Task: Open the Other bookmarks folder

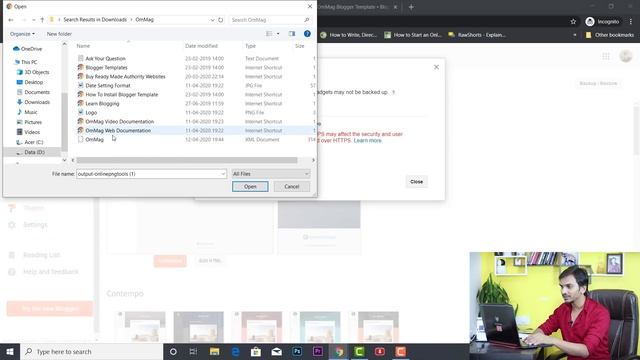Action: pos(610,35)
